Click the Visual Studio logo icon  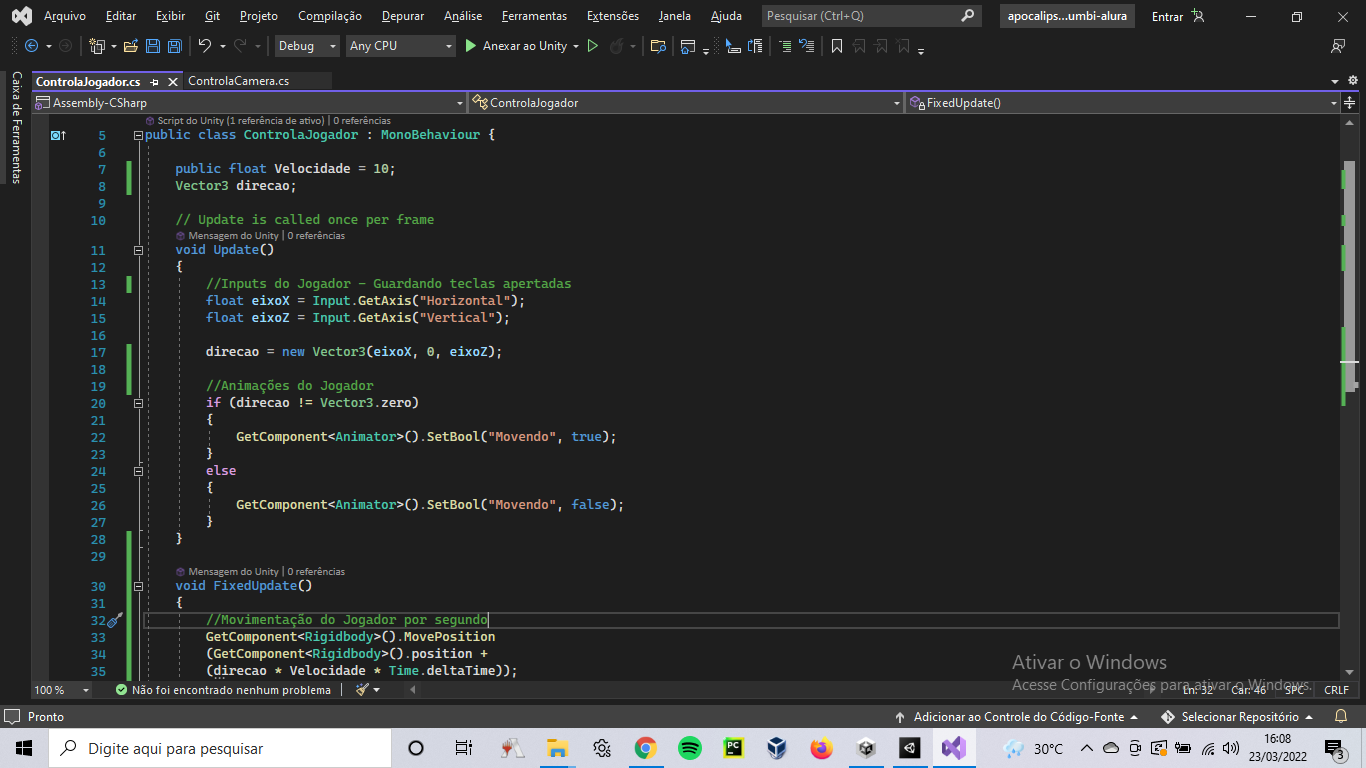21,16
